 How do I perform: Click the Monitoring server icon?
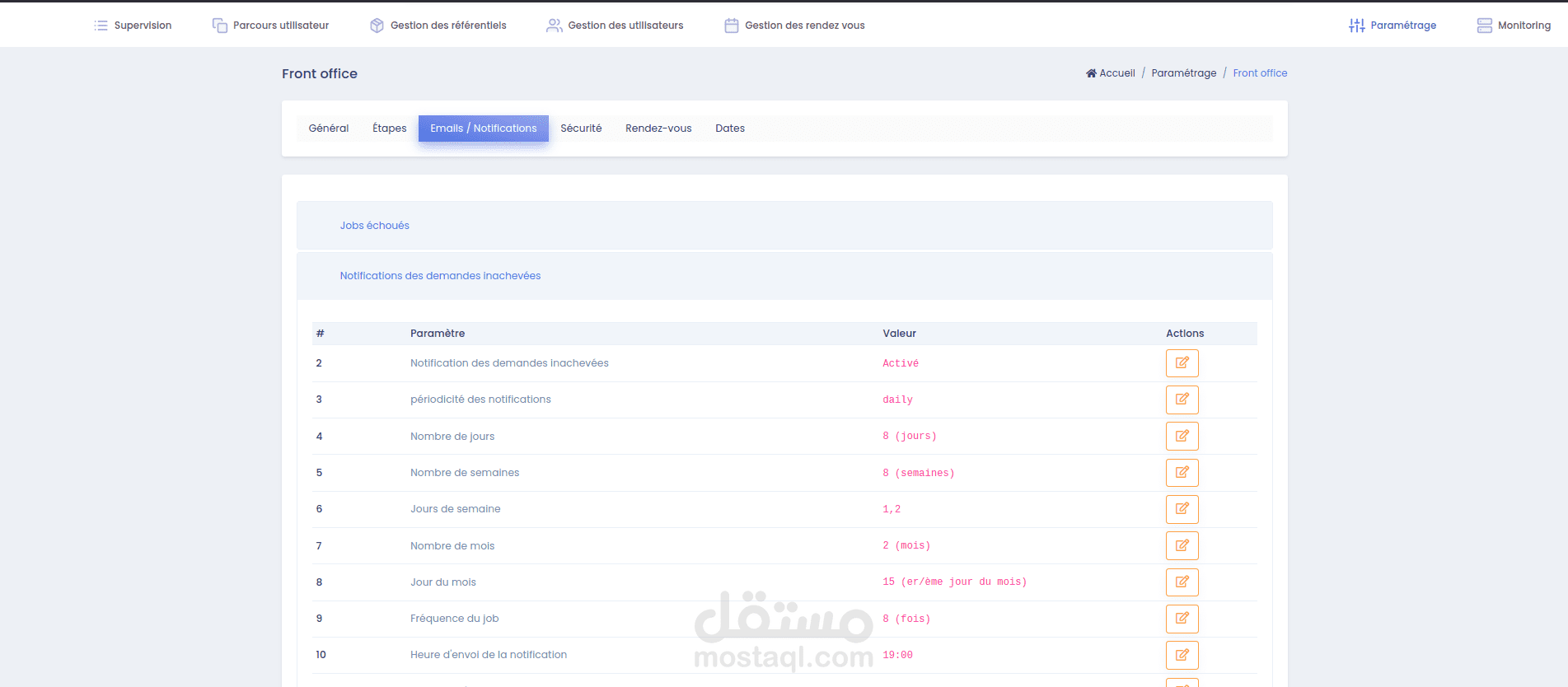(x=1484, y=26)
